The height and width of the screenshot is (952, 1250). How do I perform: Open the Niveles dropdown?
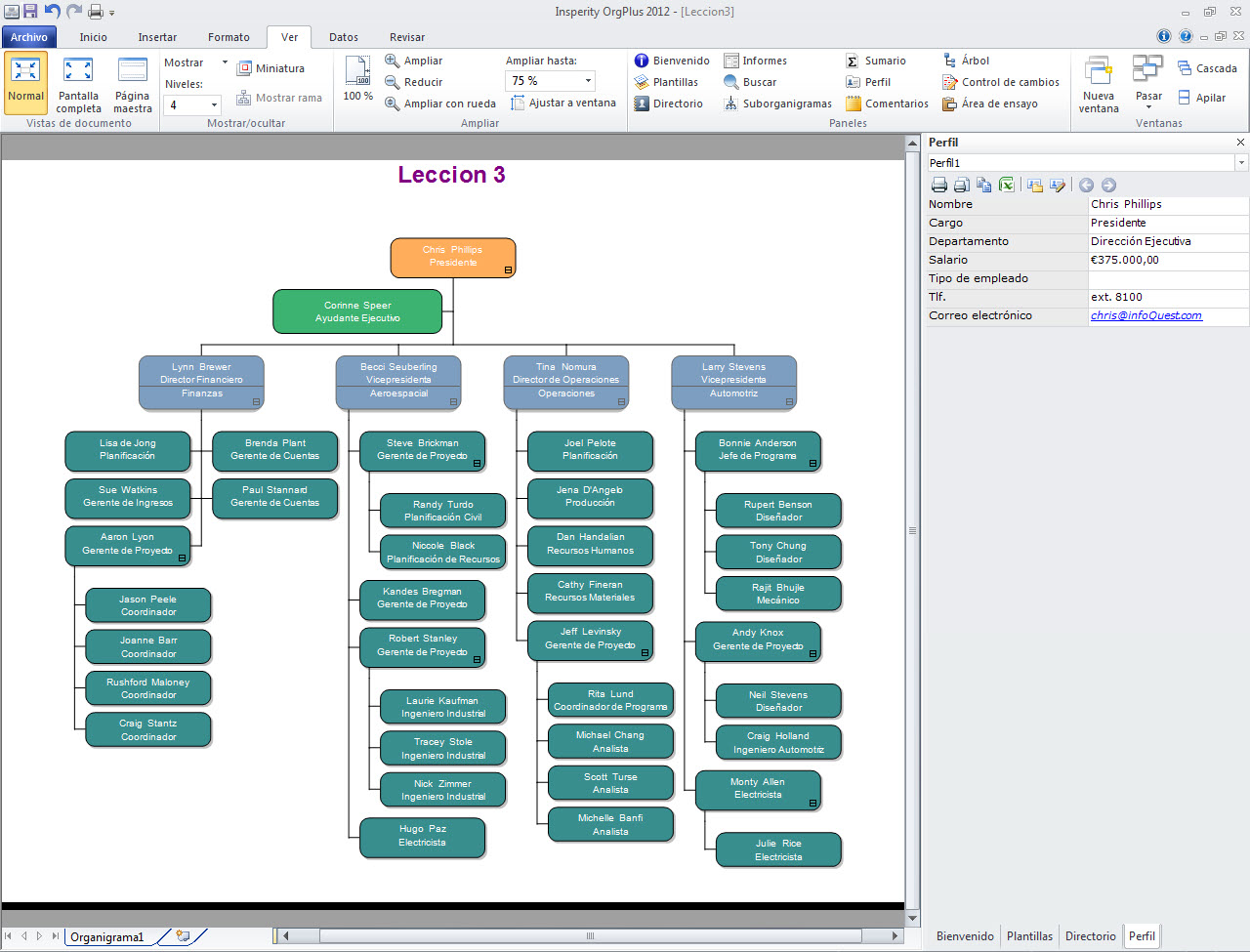tap(214, 104)
